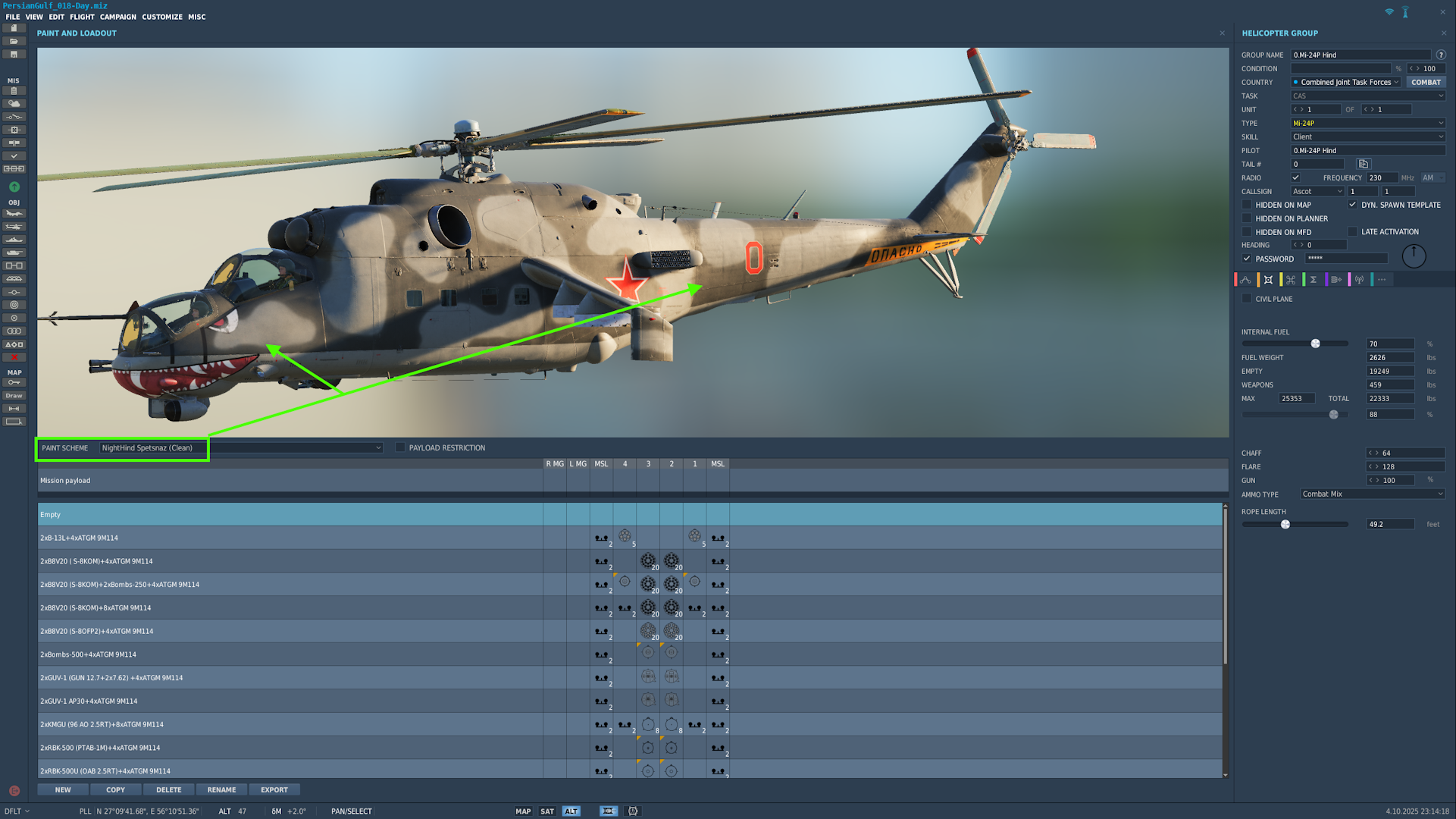Click the red X delete icon in sidebar
Viewport: 1456px width, 819px height.
tap(14, 357)
